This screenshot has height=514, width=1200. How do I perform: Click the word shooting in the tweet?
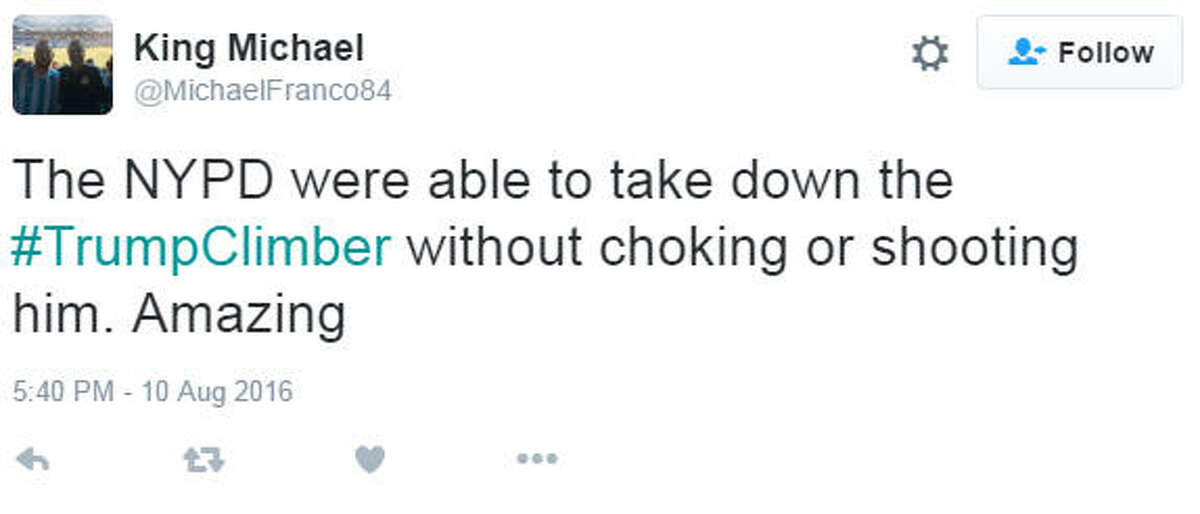[x=974, y=249]
